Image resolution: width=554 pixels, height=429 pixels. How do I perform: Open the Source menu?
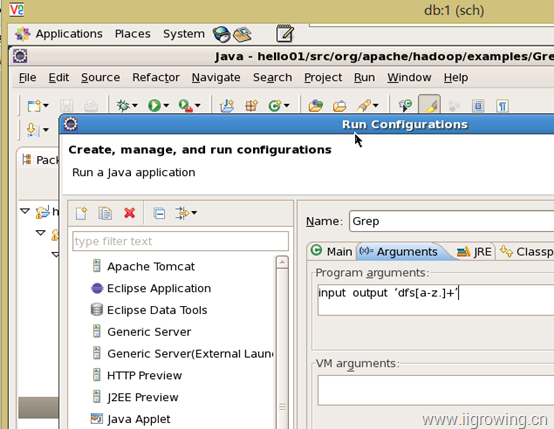click(x=100, y=77)
